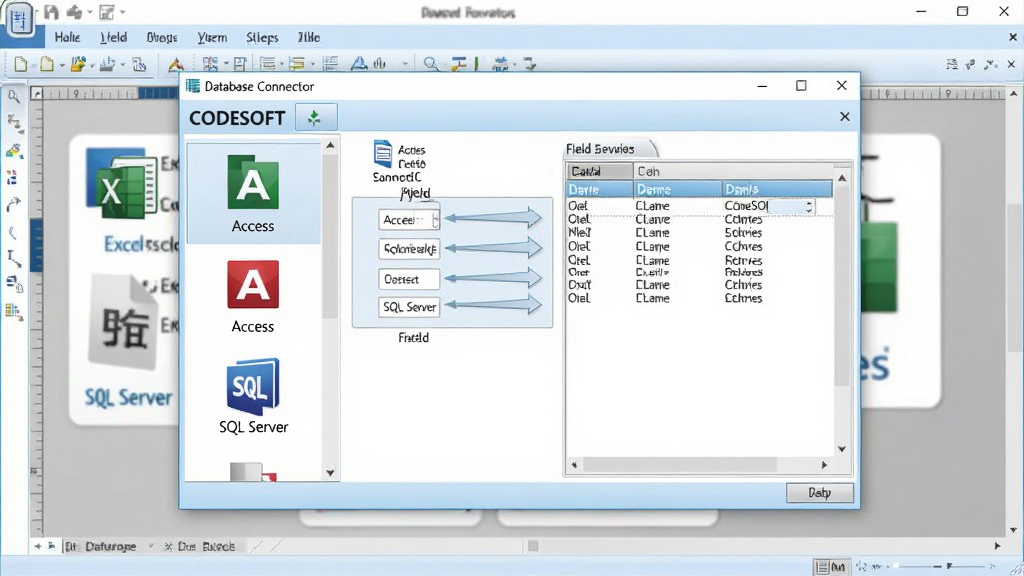Click the partially visible database icon below SQL Server
The width and height of the screenshot is (1024, 576).
(253, 472)
